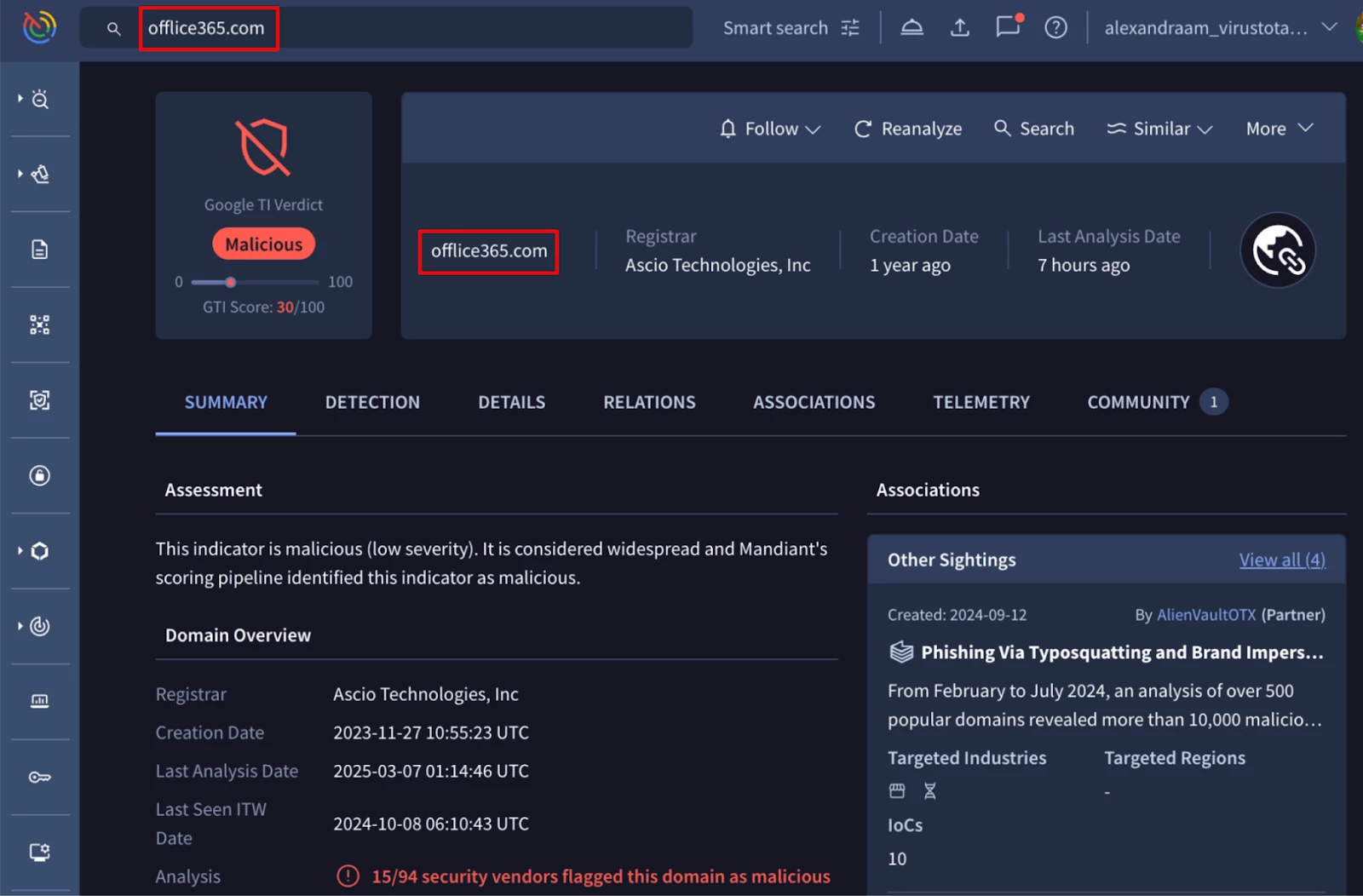Click the hourglass-shaped targeted industry icon
The image size is (1363, 896).
[930, 791]
